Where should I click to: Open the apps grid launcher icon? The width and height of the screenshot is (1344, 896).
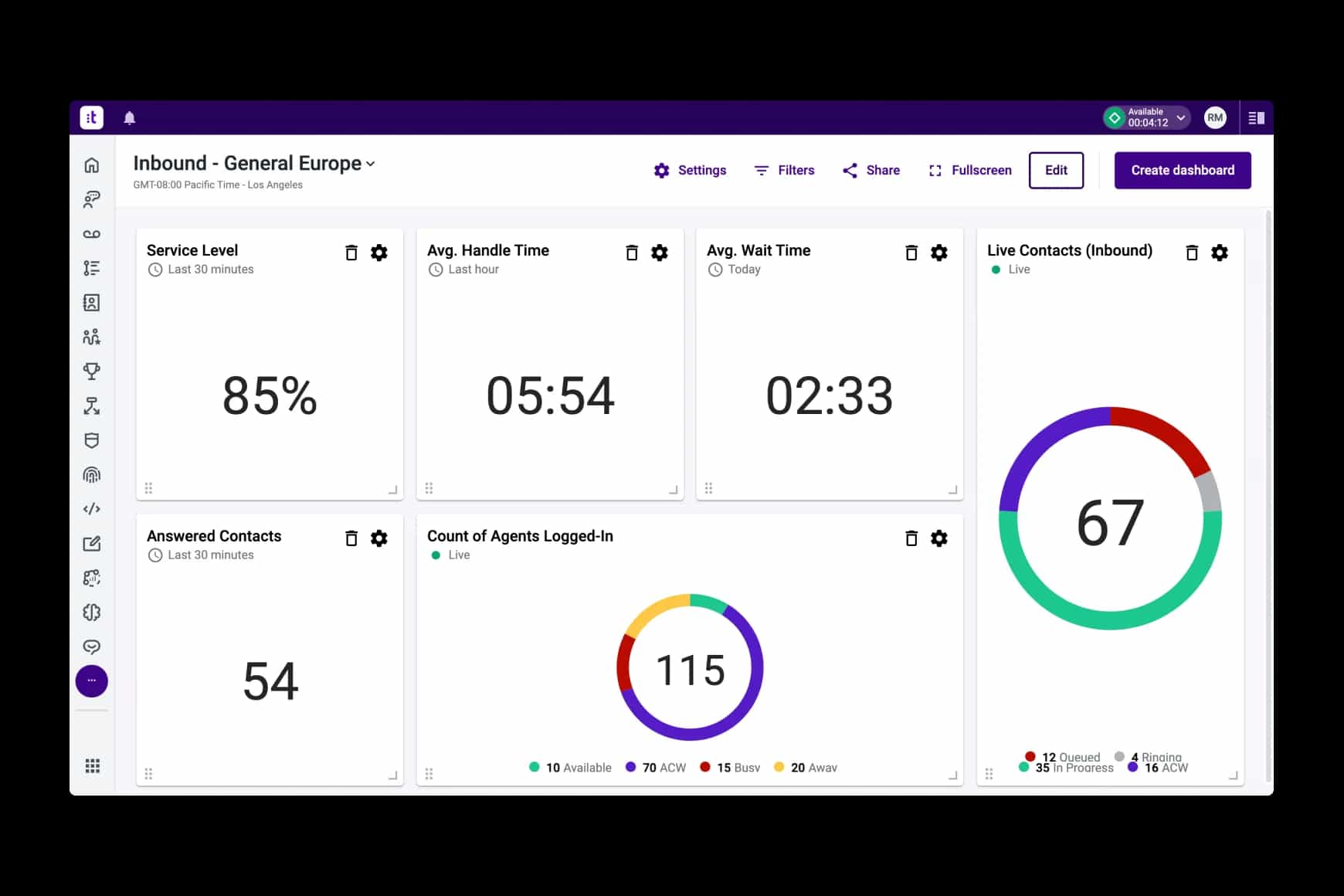click(x=92, y=765)
